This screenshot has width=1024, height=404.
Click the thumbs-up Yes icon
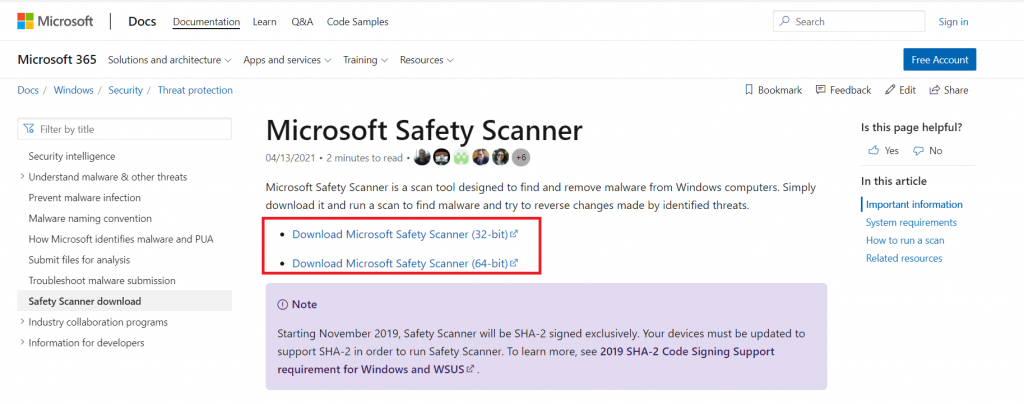coord(873,150)
